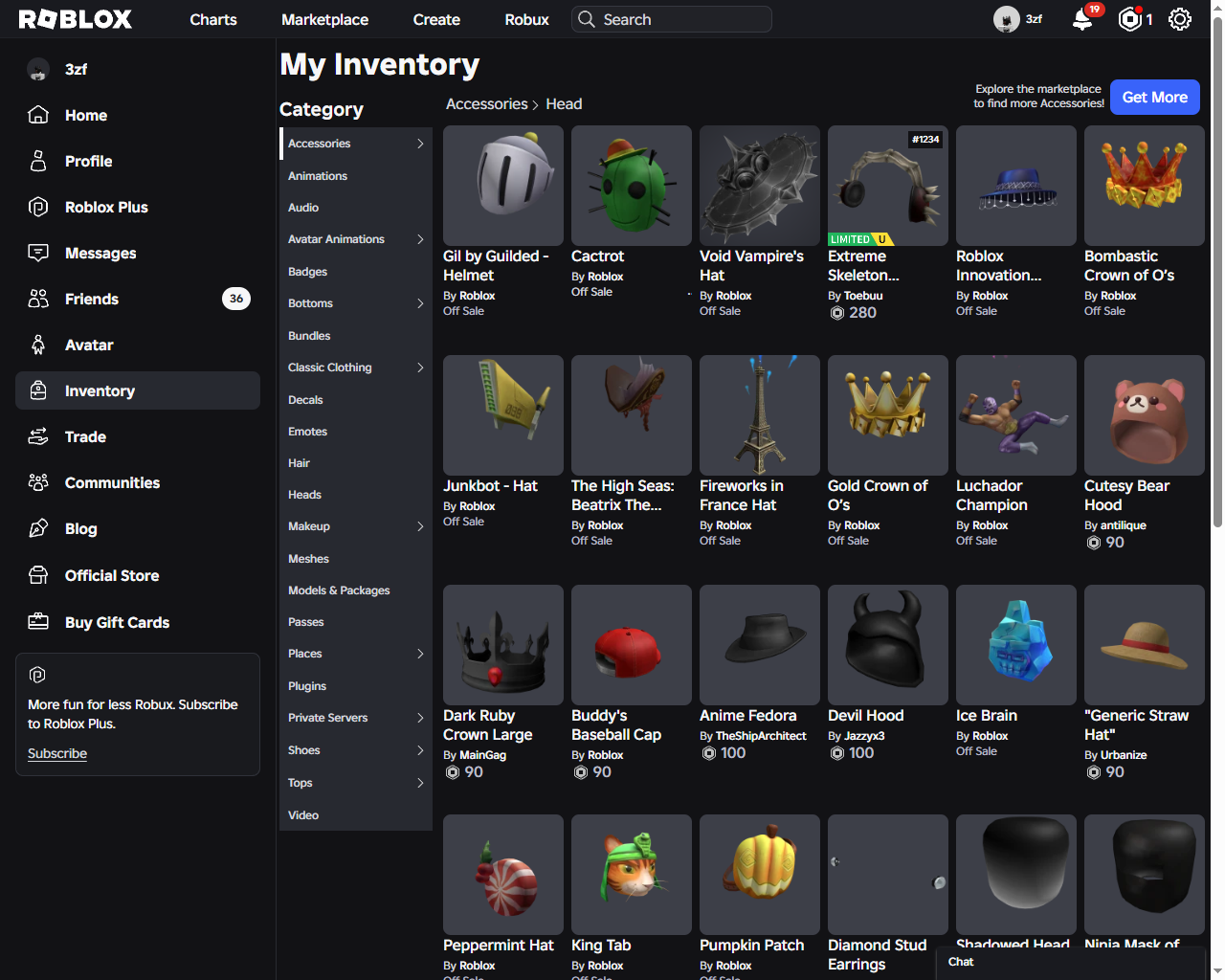Open the TheShipArchitect creator link
Image resolution: width=1225 pixels, height=980 pixels.
pos(761,736)
